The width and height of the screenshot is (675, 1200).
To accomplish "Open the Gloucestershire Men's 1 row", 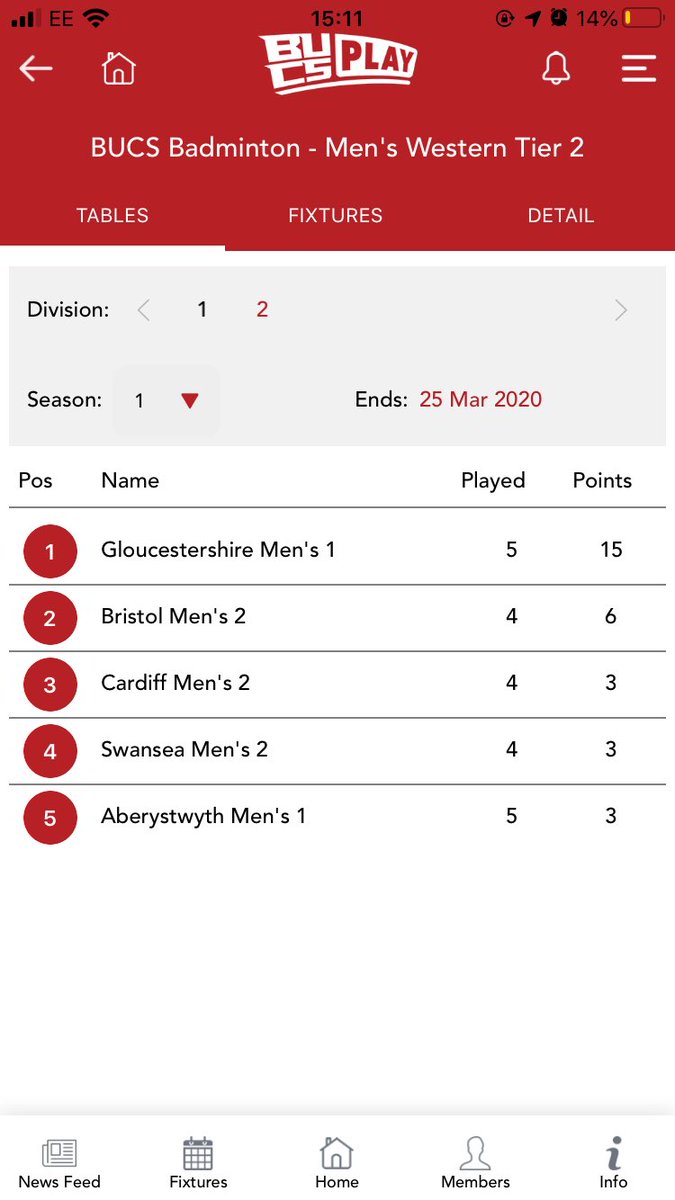I will click(x=337, y=550).
